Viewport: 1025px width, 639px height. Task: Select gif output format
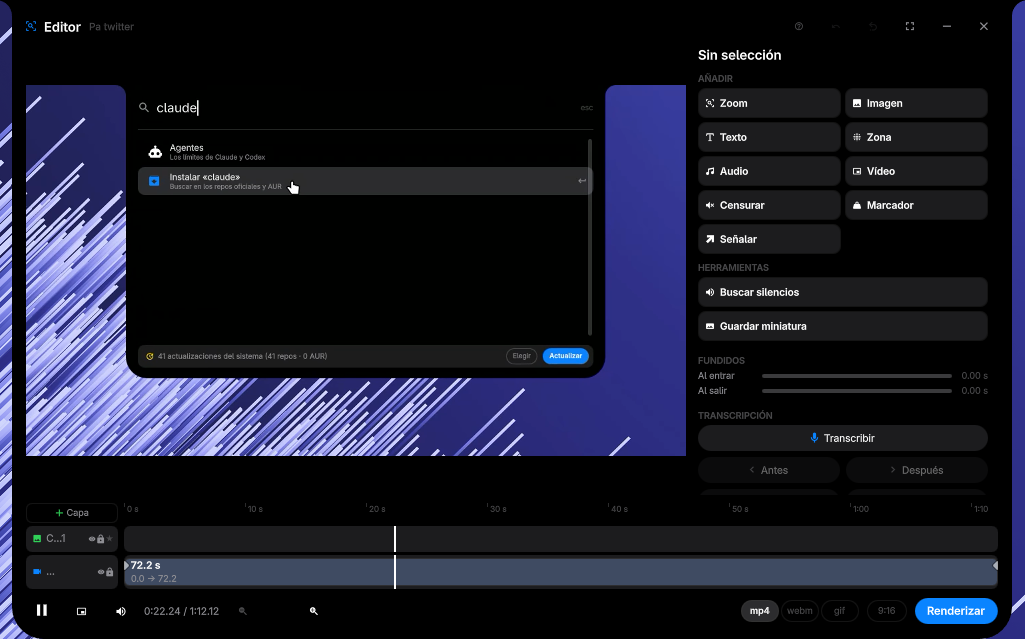pyautogui.click(x=839, y=611)
